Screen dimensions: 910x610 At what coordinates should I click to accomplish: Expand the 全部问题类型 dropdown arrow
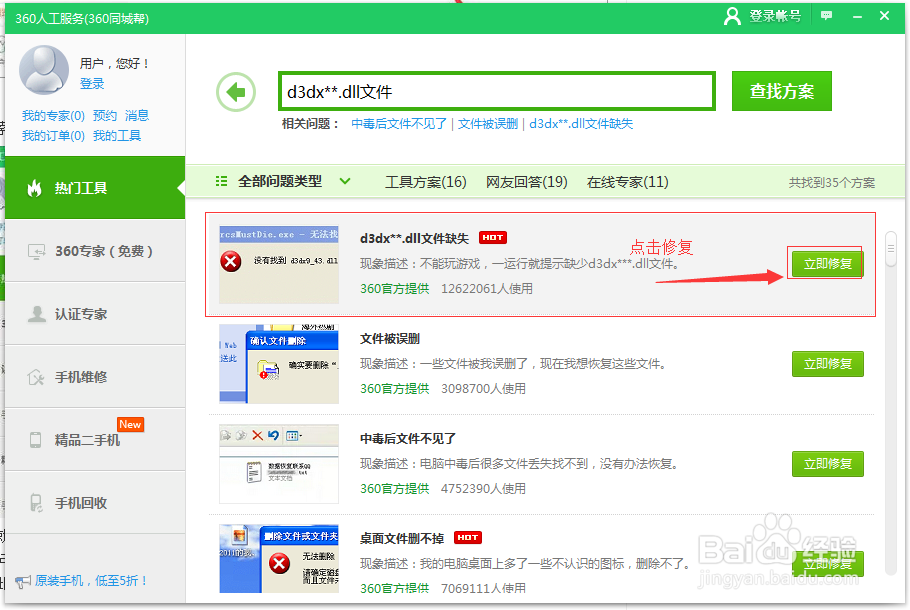pos(345,181)
